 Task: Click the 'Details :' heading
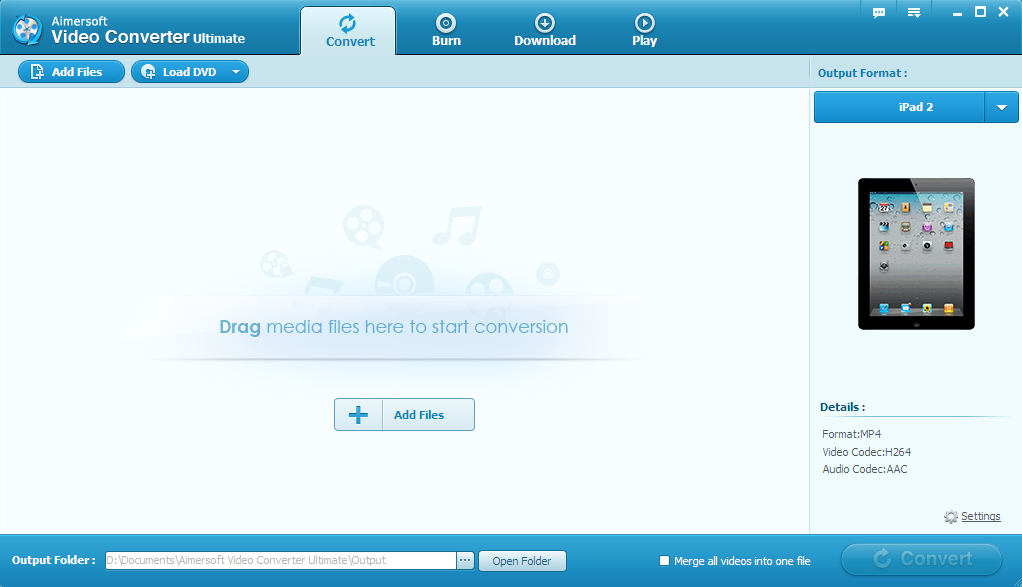[x=842, y=407]
